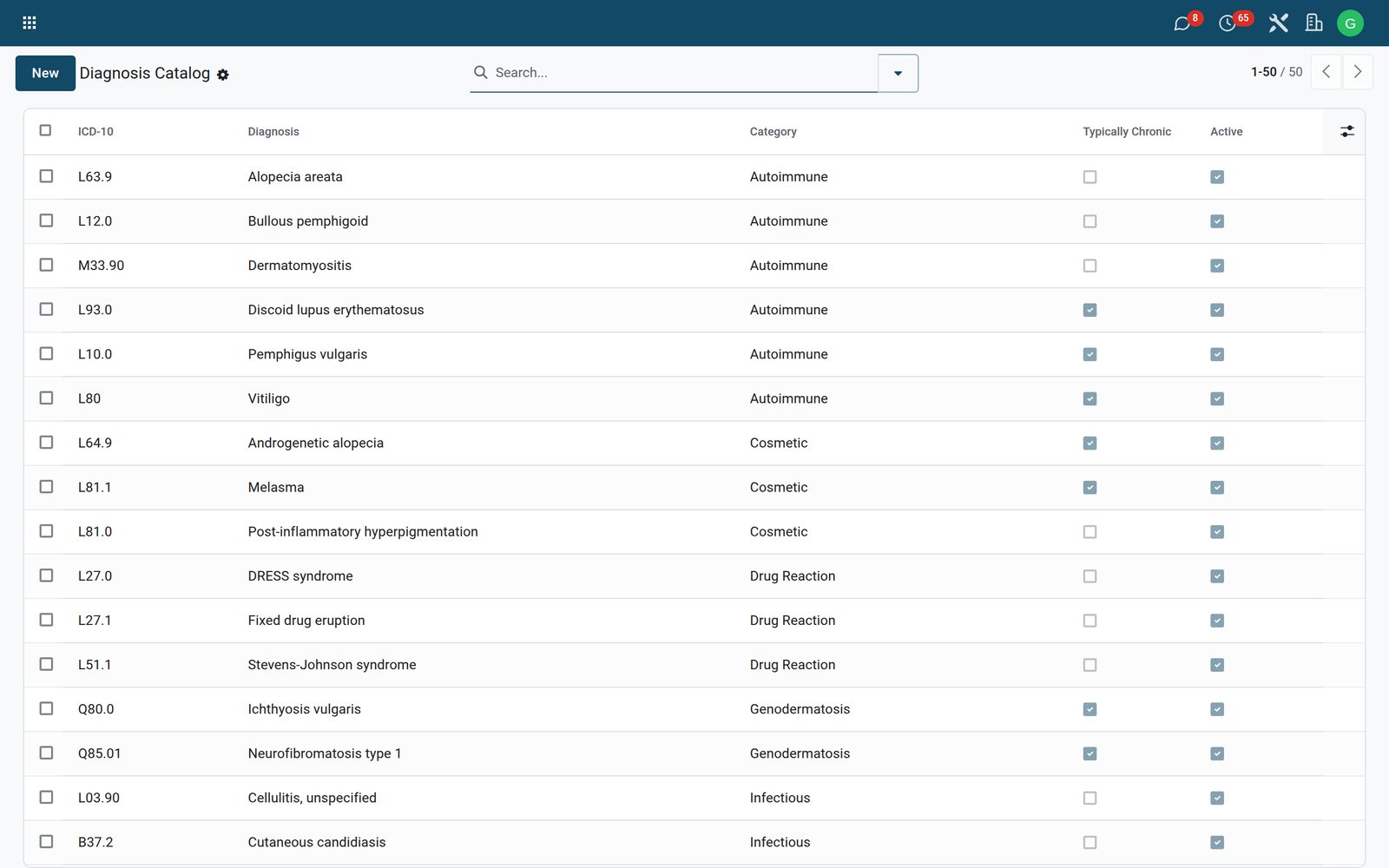The height and width of the screenshot is (868, 1389).
Task: Click the L27.1 ICD-10 code cell
Action: 95,620
